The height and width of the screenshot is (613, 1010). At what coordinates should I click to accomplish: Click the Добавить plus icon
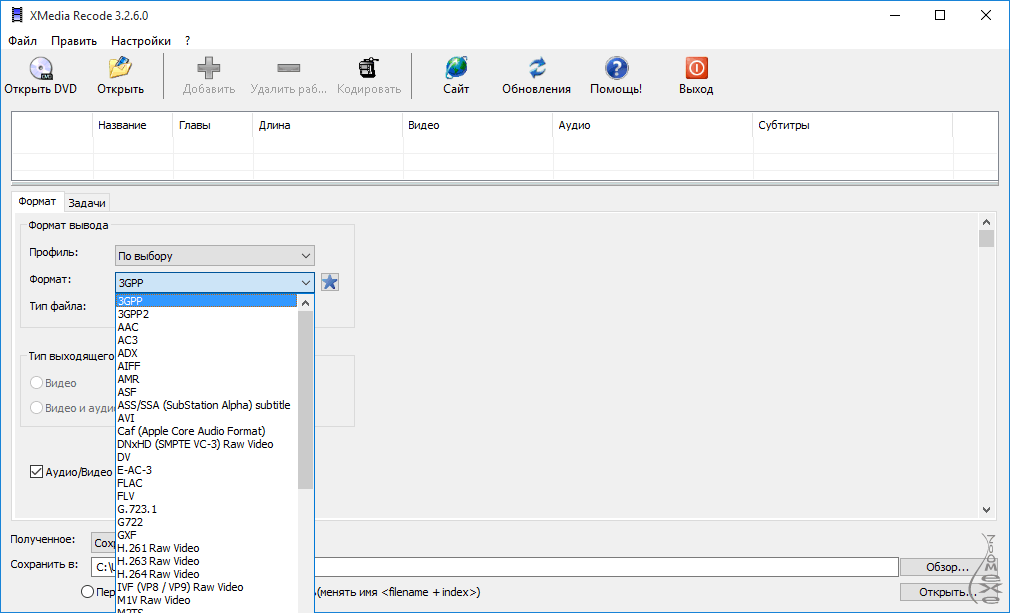point(209,67)
